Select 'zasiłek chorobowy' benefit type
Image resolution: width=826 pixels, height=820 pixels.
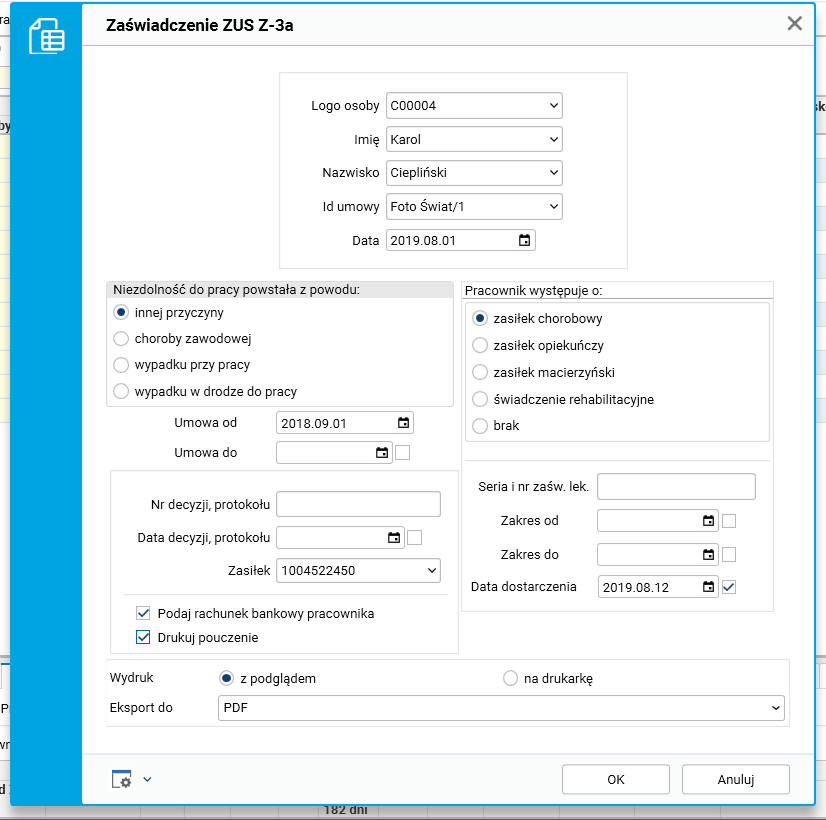[x=480, y=319]
